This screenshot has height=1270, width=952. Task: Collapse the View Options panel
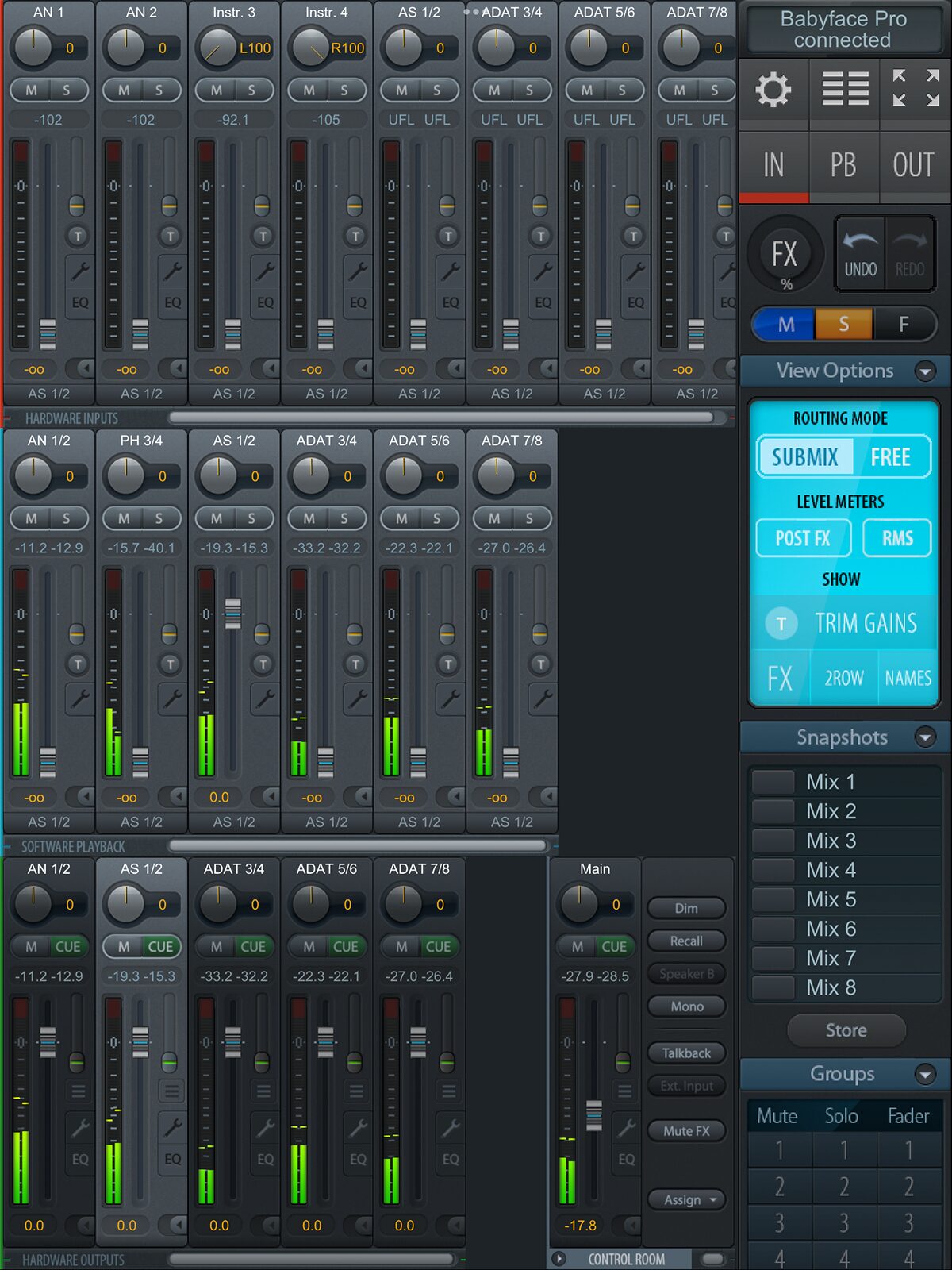tap(924, 371)
